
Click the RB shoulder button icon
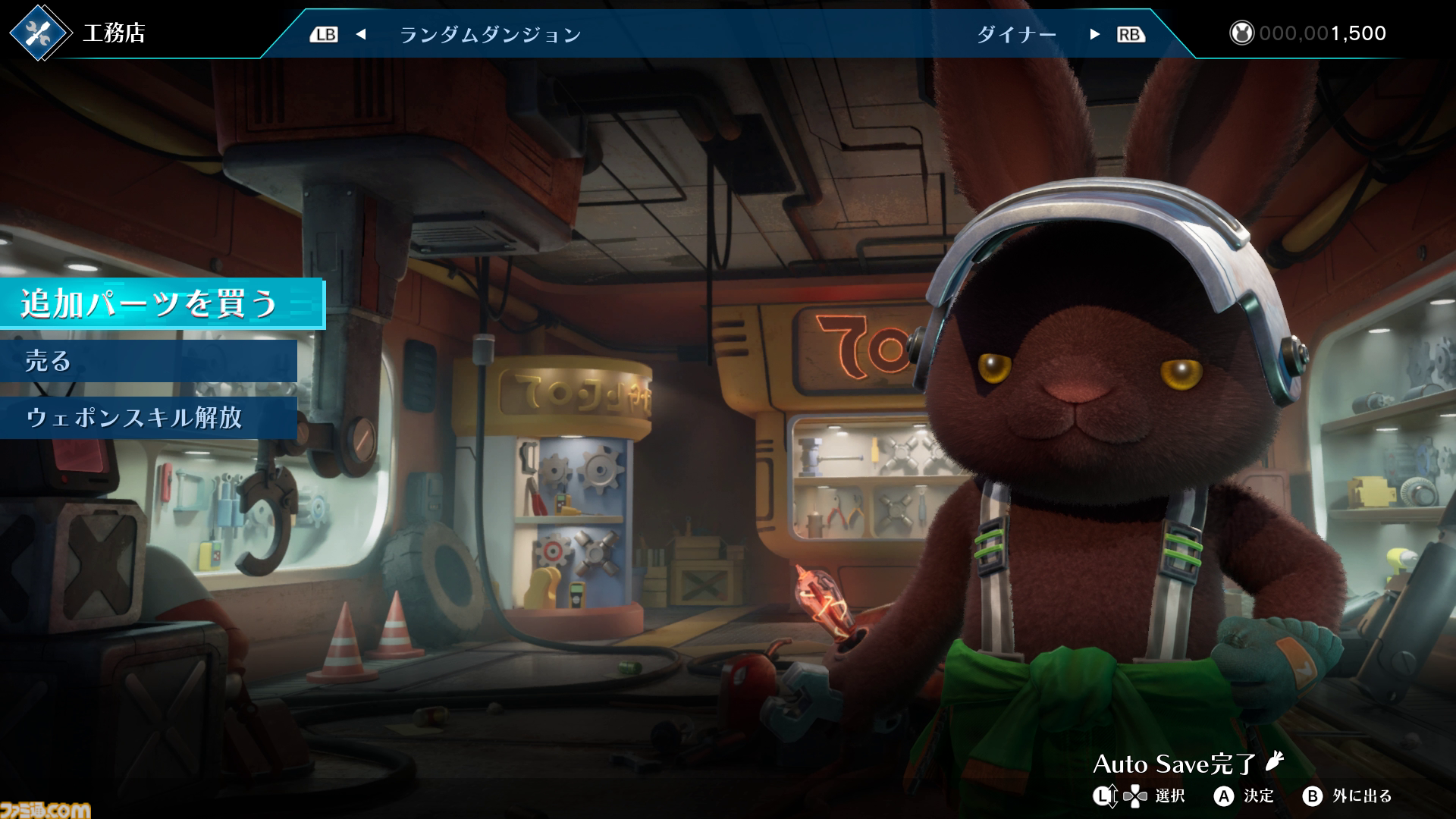[x=1131, y=34]
